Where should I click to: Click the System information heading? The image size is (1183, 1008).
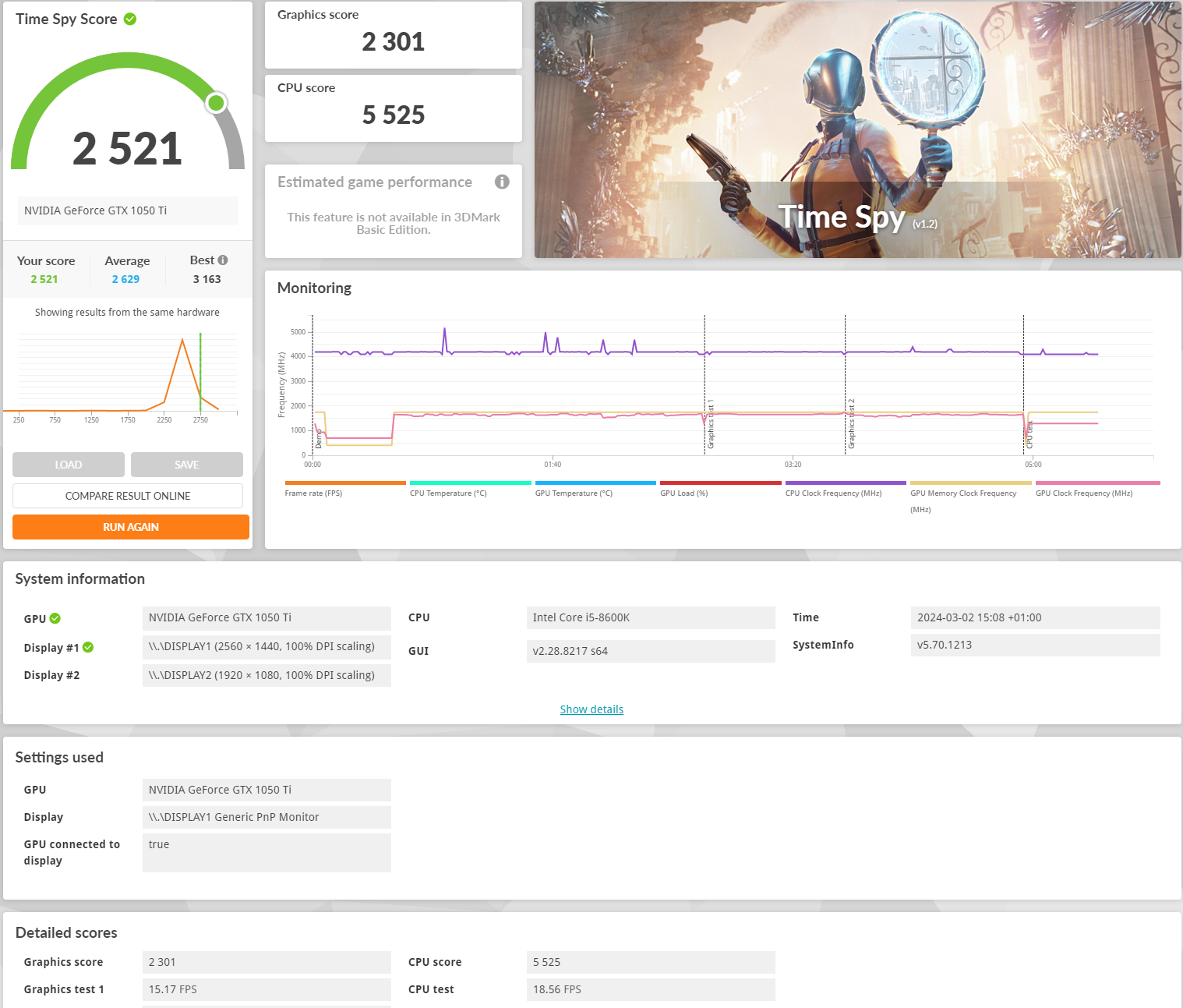(80, 579)
